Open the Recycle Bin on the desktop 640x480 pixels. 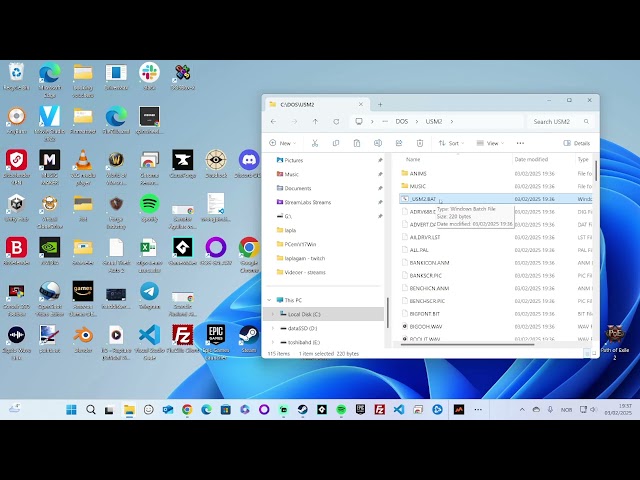(16, 77)
